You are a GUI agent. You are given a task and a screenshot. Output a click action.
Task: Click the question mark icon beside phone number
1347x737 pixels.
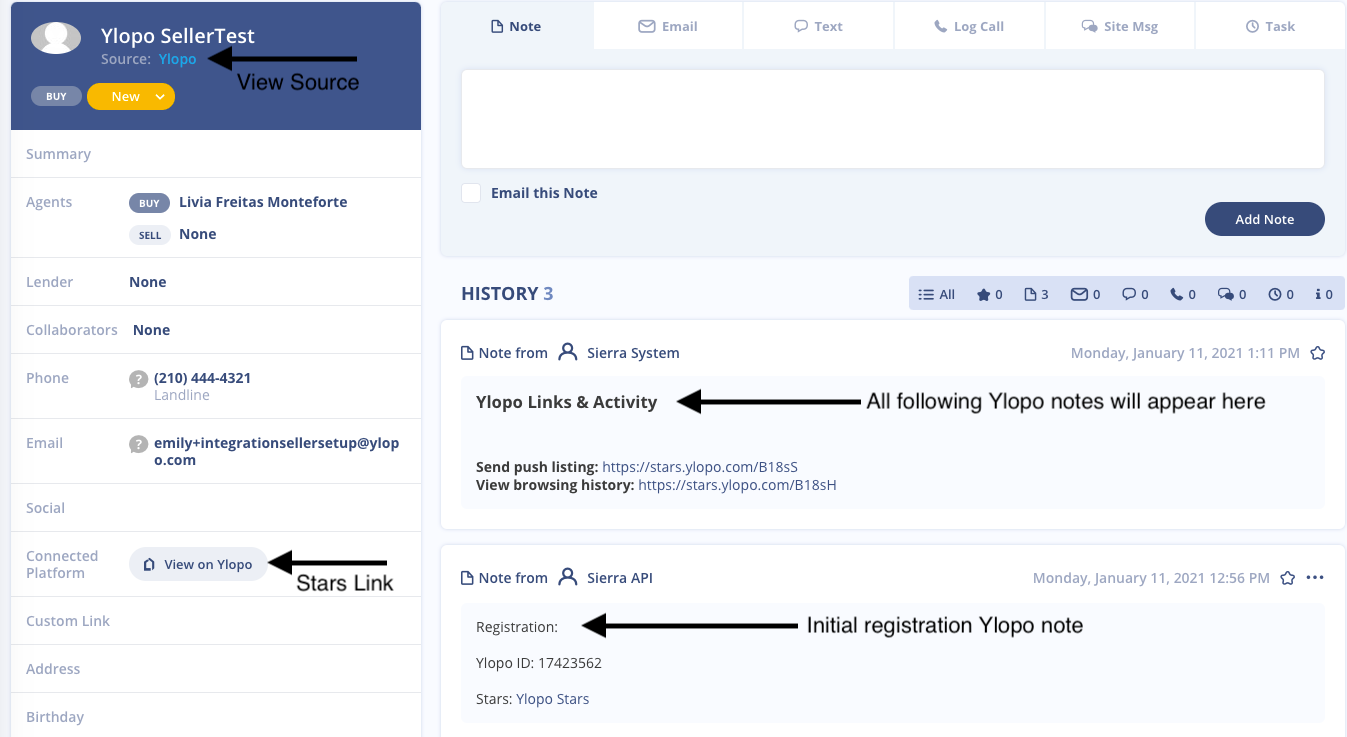139,379
